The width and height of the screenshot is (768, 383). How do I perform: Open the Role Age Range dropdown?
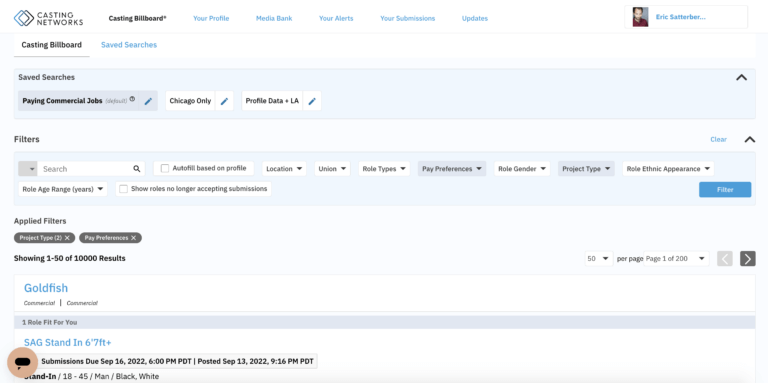(63, 189)
